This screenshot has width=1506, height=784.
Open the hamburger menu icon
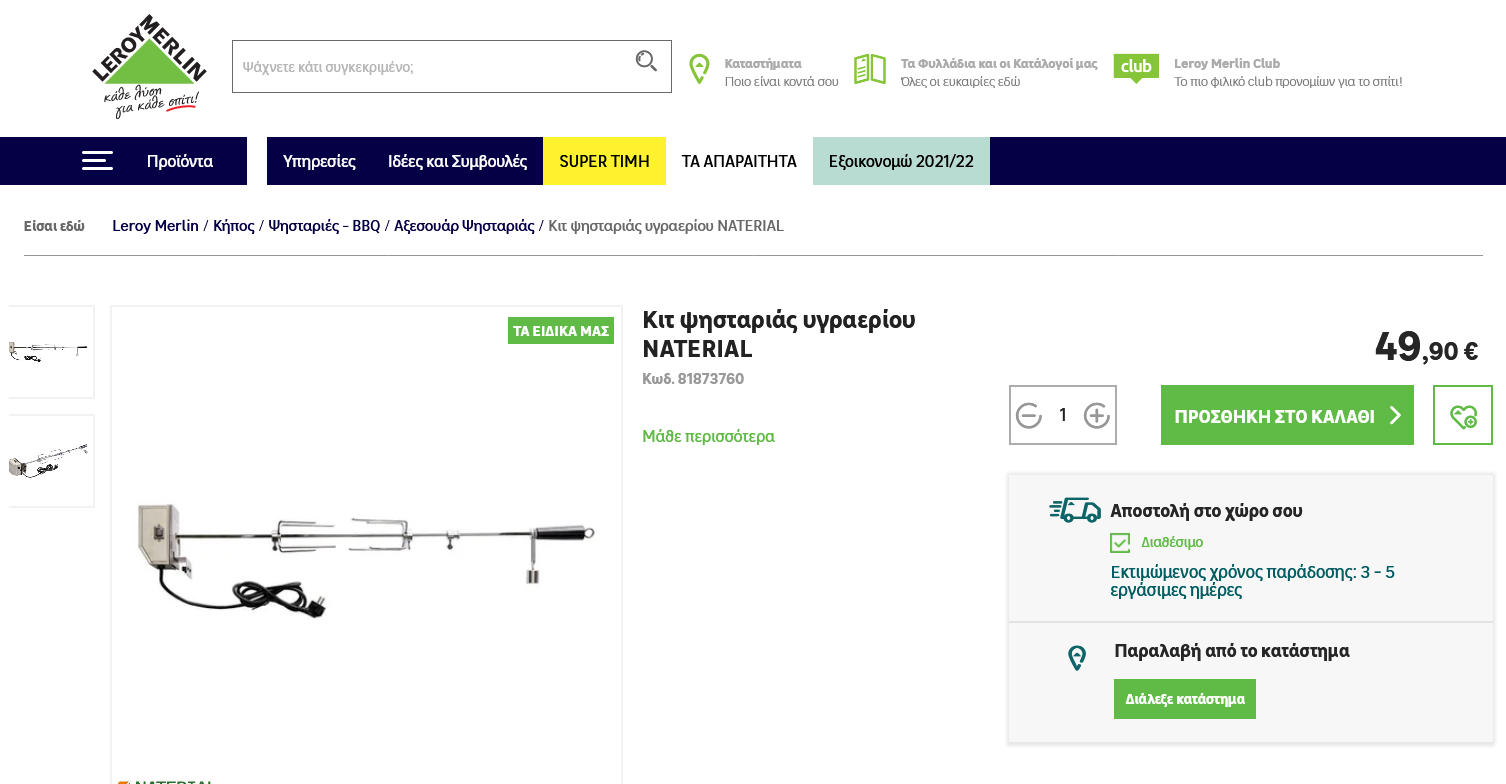coord(97,161)
